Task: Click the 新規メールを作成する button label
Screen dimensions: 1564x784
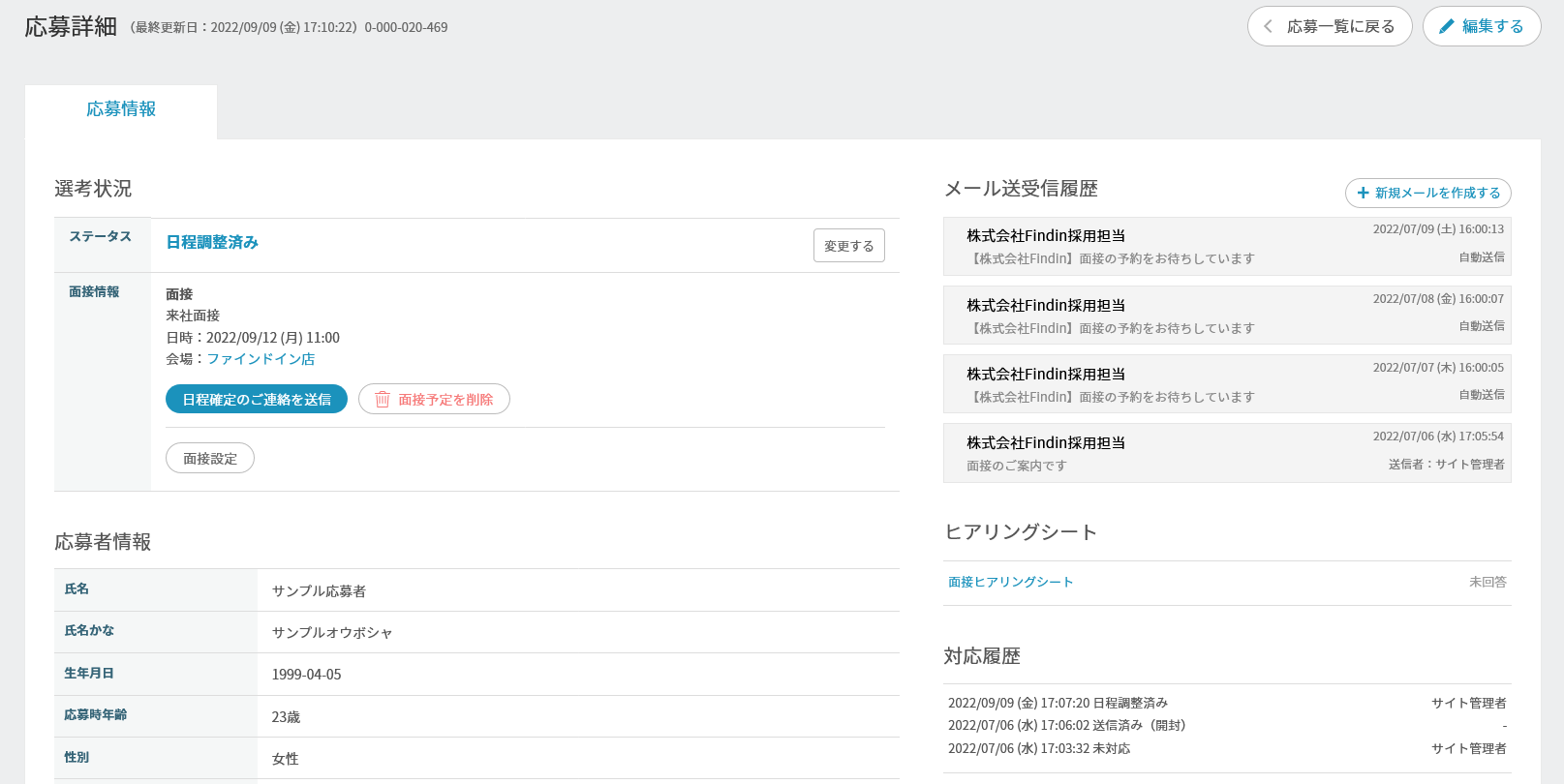Action: coord(1437,194)
